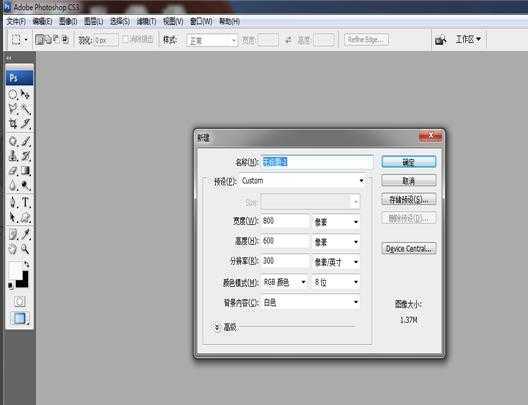The image size is (528, 405).
Task: Open the File (文件) menu
Action: (16, 22)
